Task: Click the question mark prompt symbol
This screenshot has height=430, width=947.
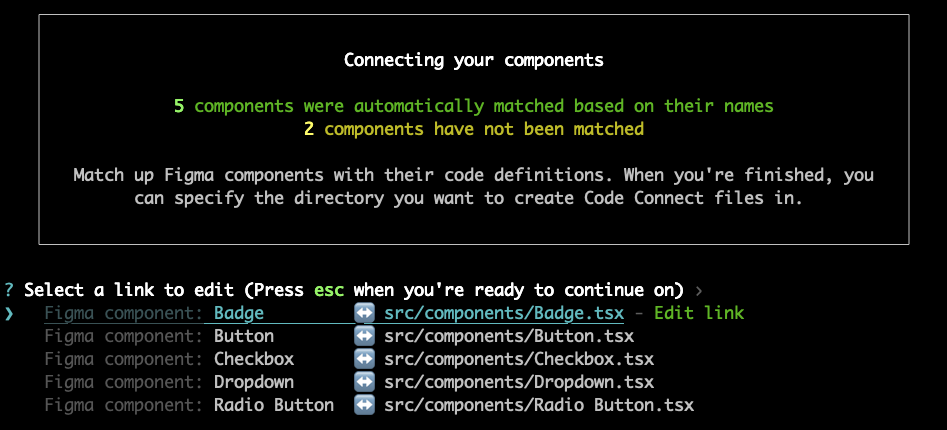Action: pyautogui.click(x=8, y=290)
